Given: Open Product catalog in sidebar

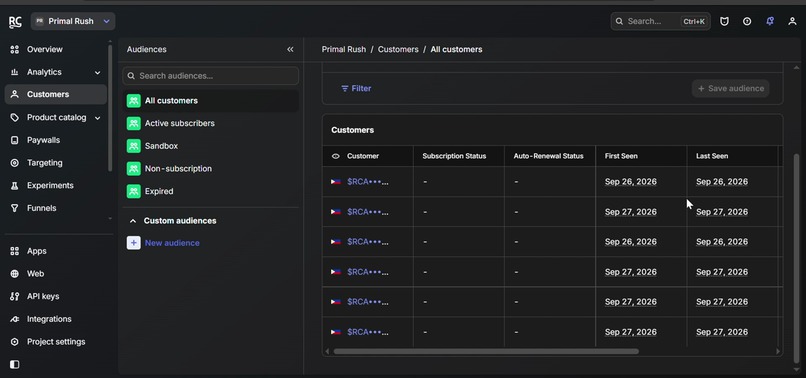Looking at the screenshot, I should (57, 117).
